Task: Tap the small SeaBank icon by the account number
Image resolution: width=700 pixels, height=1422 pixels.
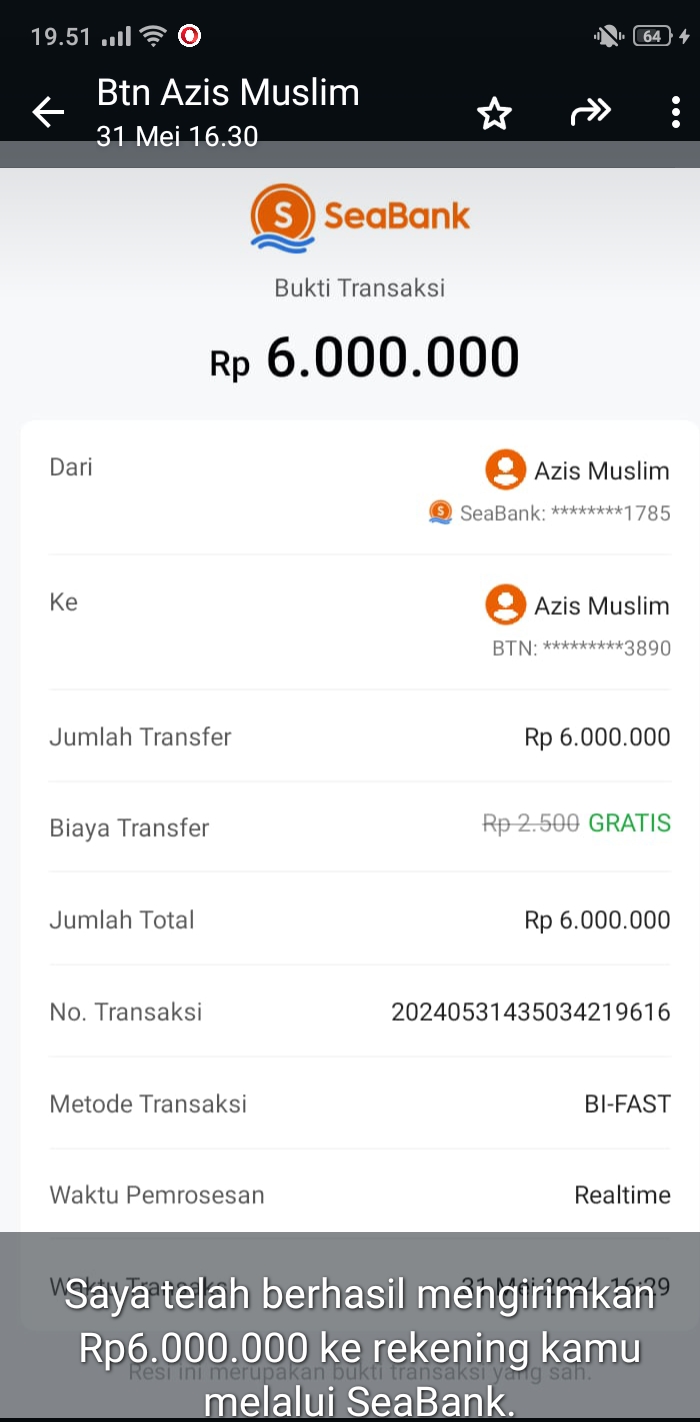Action: coord(440,513)
